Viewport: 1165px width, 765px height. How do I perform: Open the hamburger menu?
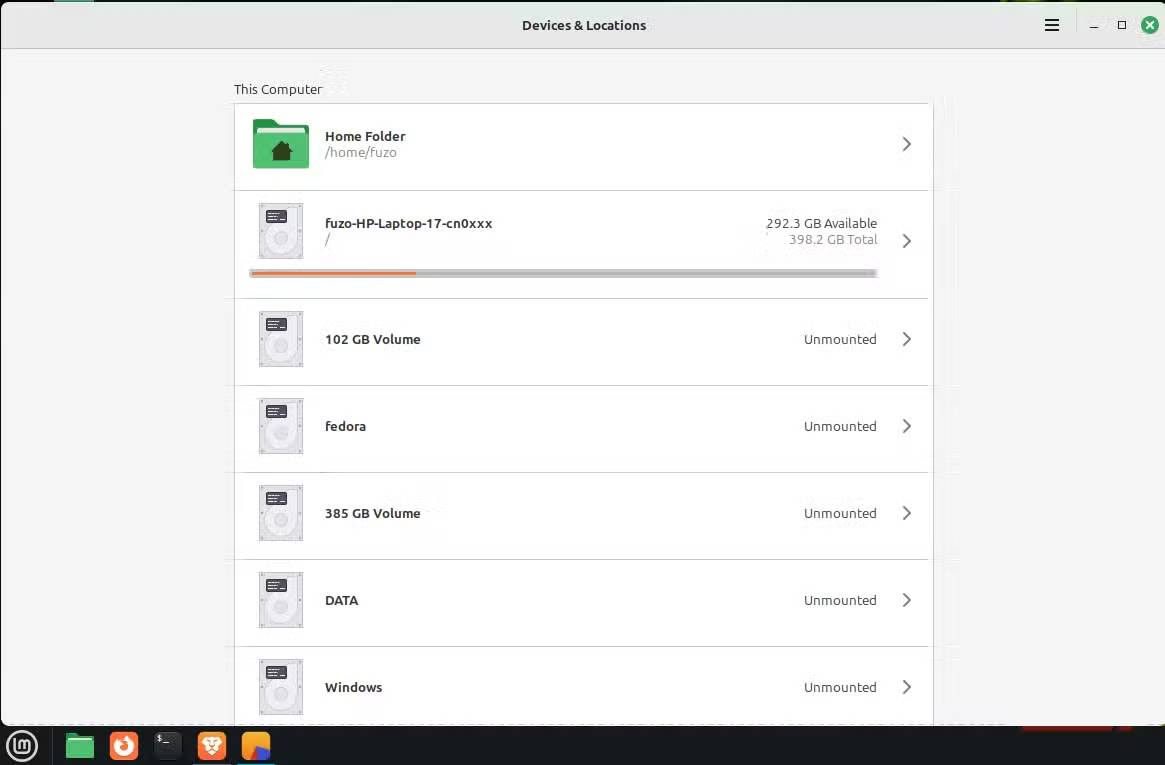(1051, 25)
